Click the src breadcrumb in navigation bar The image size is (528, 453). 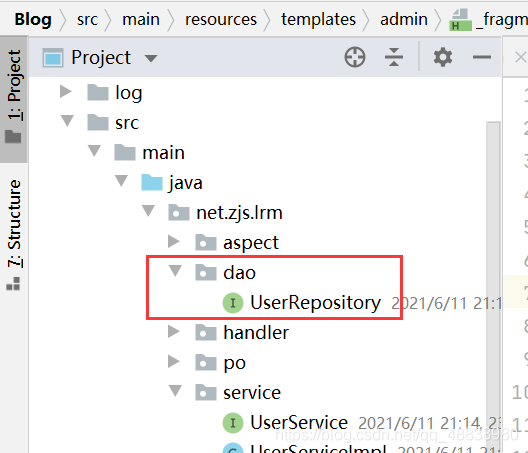87,19
